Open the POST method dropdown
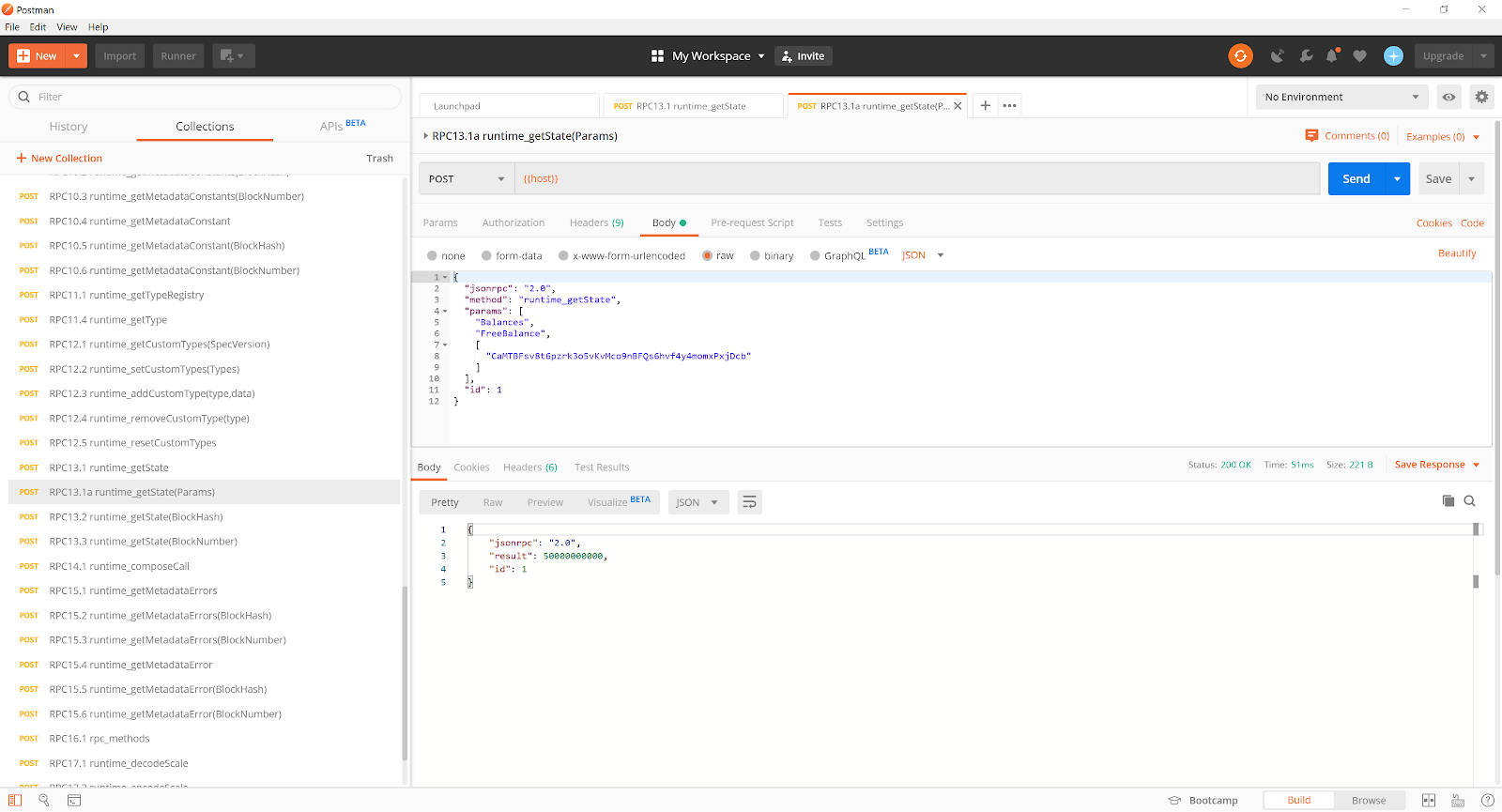1502x812 pixels. point(467,178)
